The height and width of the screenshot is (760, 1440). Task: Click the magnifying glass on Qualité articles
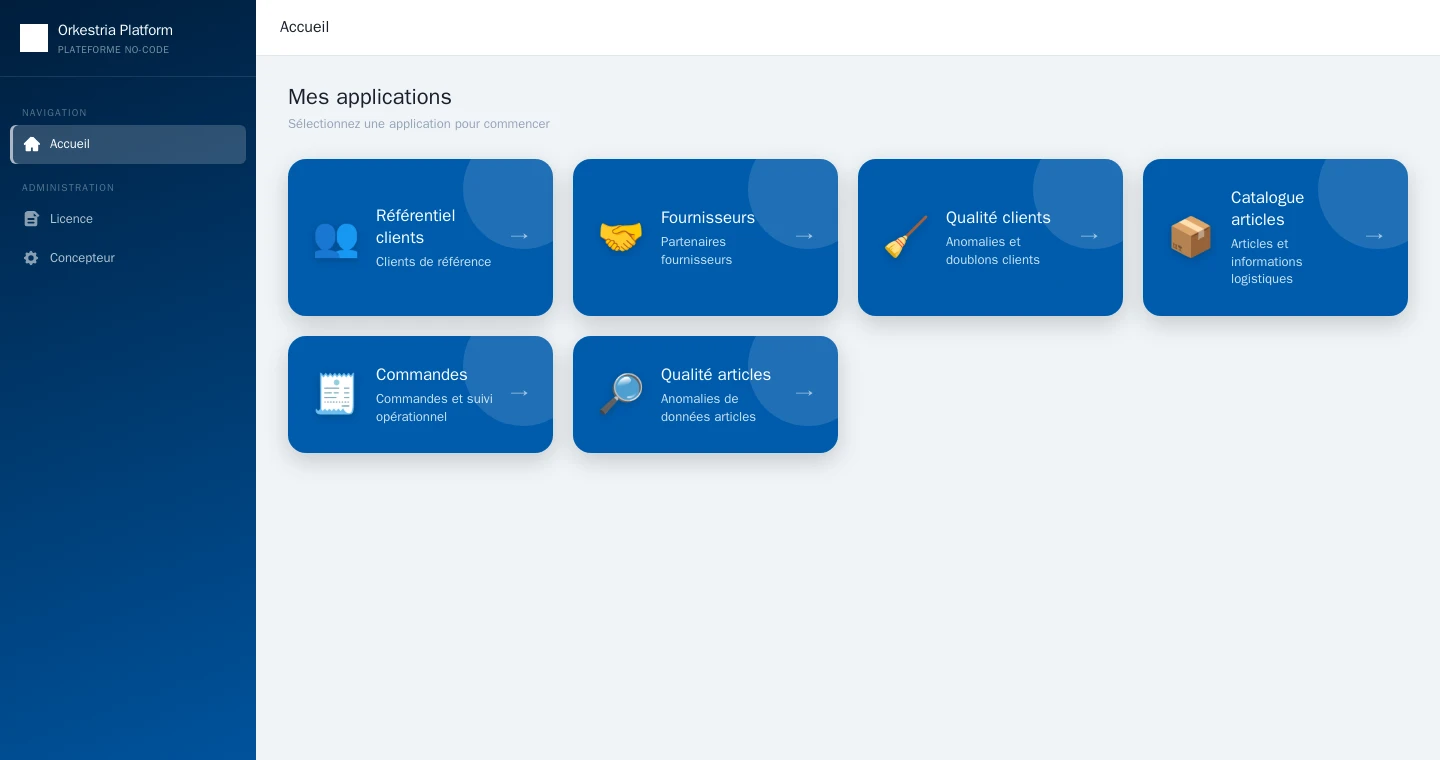tap(621, 394)
